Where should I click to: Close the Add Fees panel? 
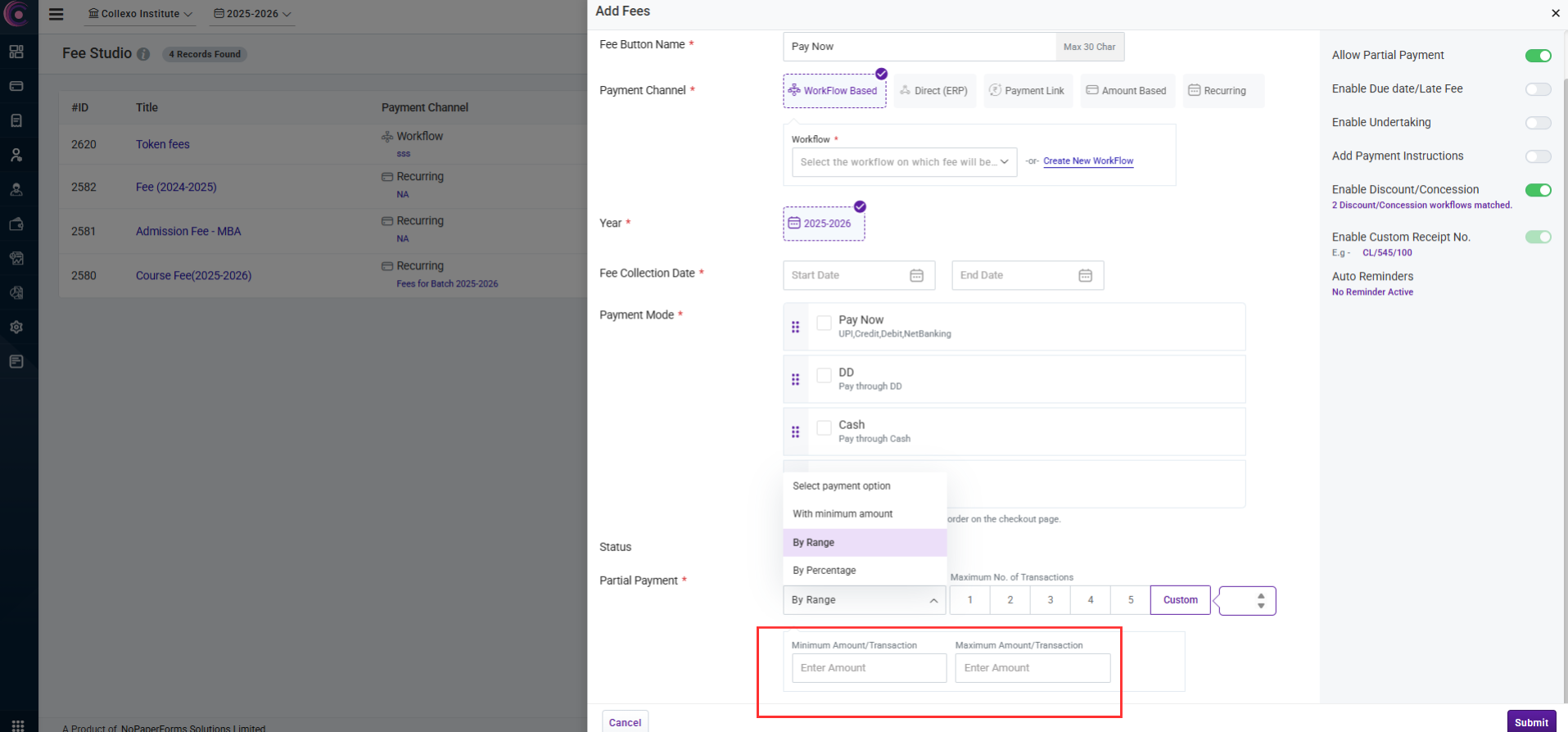1555,13
